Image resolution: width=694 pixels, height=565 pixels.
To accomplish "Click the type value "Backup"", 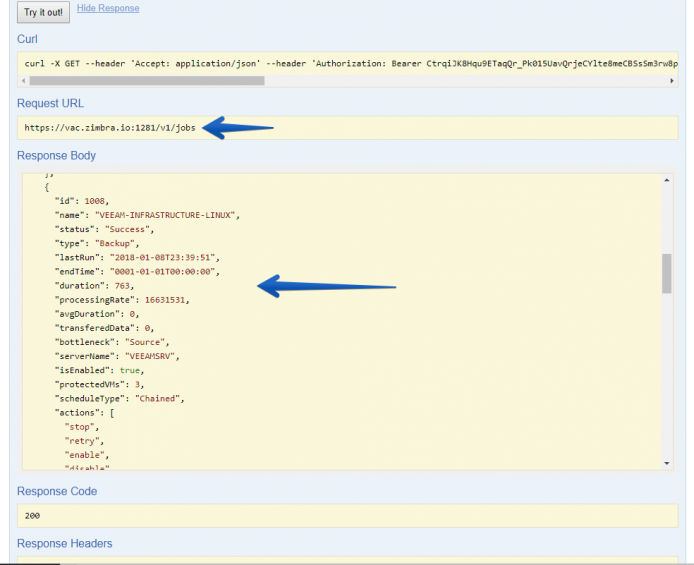I will [115, 243].
